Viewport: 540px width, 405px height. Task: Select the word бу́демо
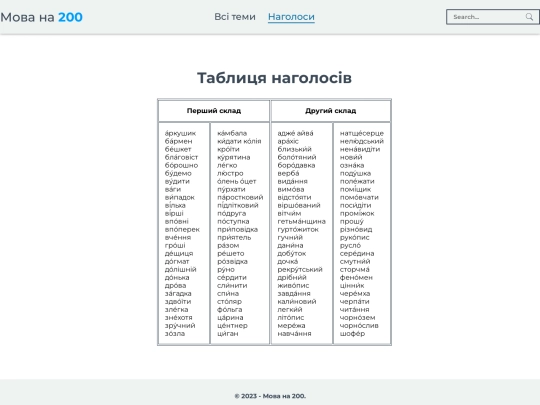pos(178,173)
